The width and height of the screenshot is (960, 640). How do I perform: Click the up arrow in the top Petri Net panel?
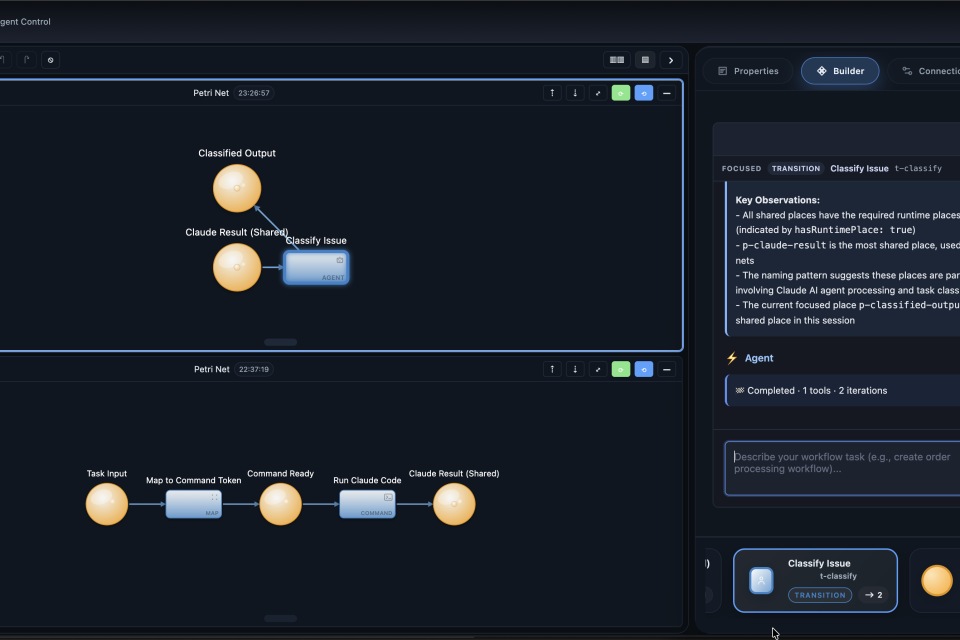(x=552, y=93)
